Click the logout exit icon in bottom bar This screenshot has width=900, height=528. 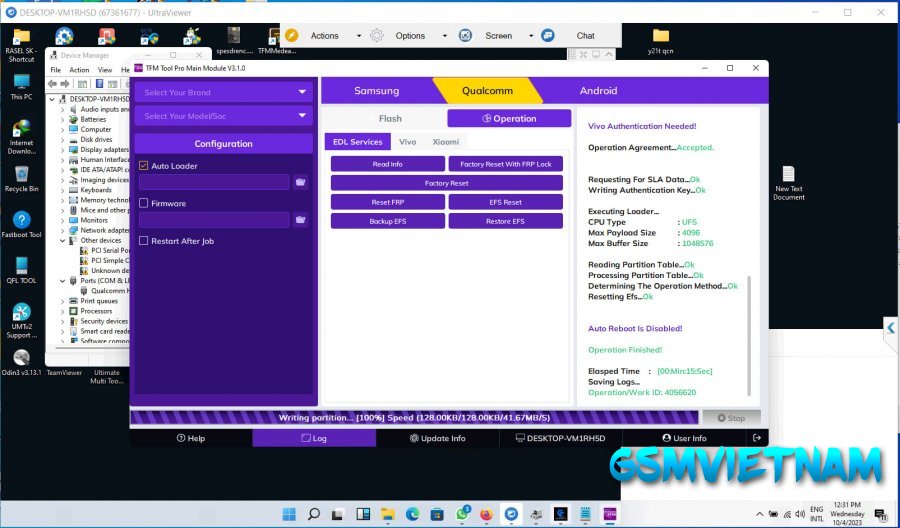tap(757, 438)
